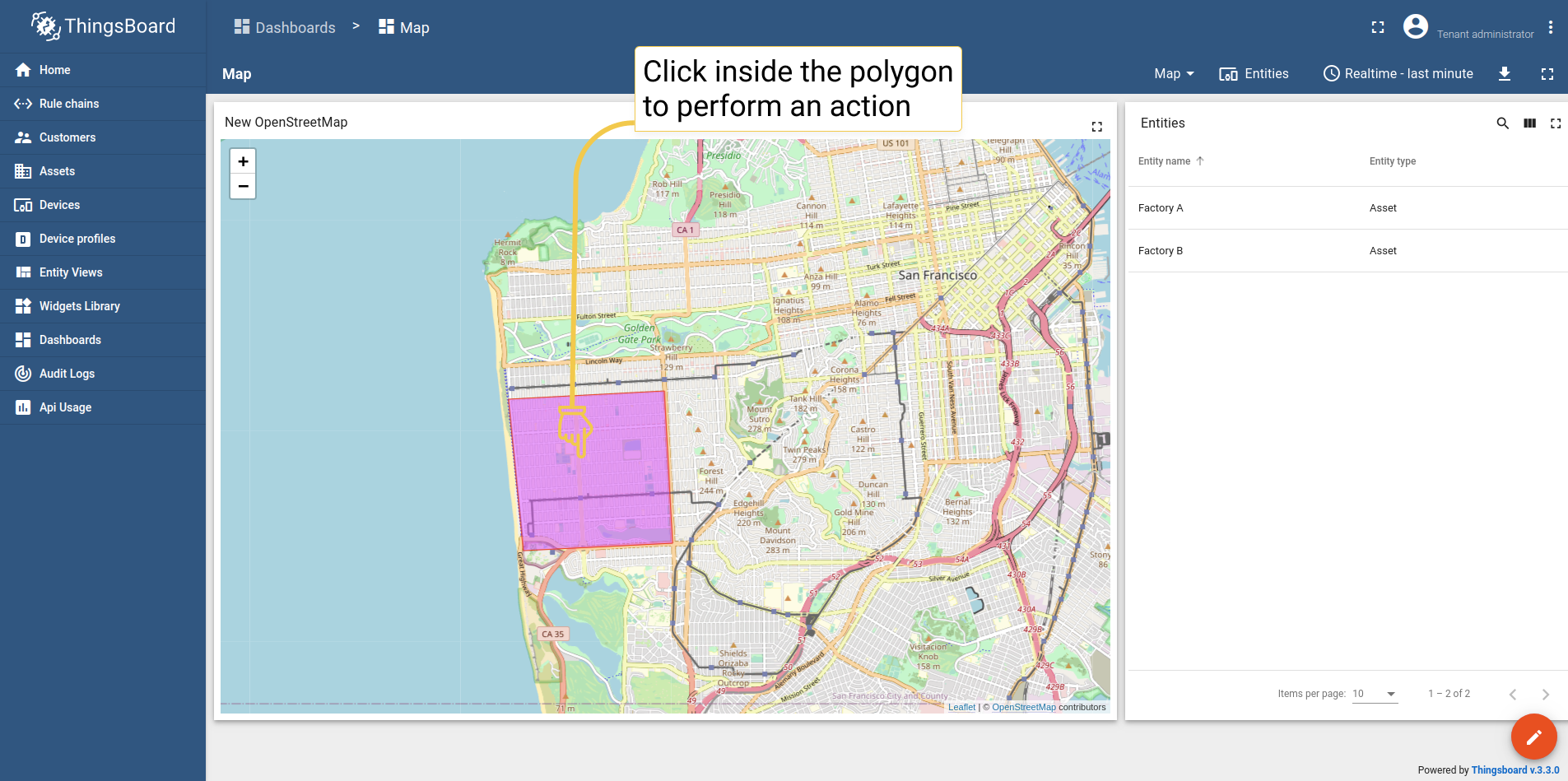The height and width of the screenshot is (781, 1568).
Task: Sort by Entity name column
Action: pyautogui.click(x=1164, y=161)
